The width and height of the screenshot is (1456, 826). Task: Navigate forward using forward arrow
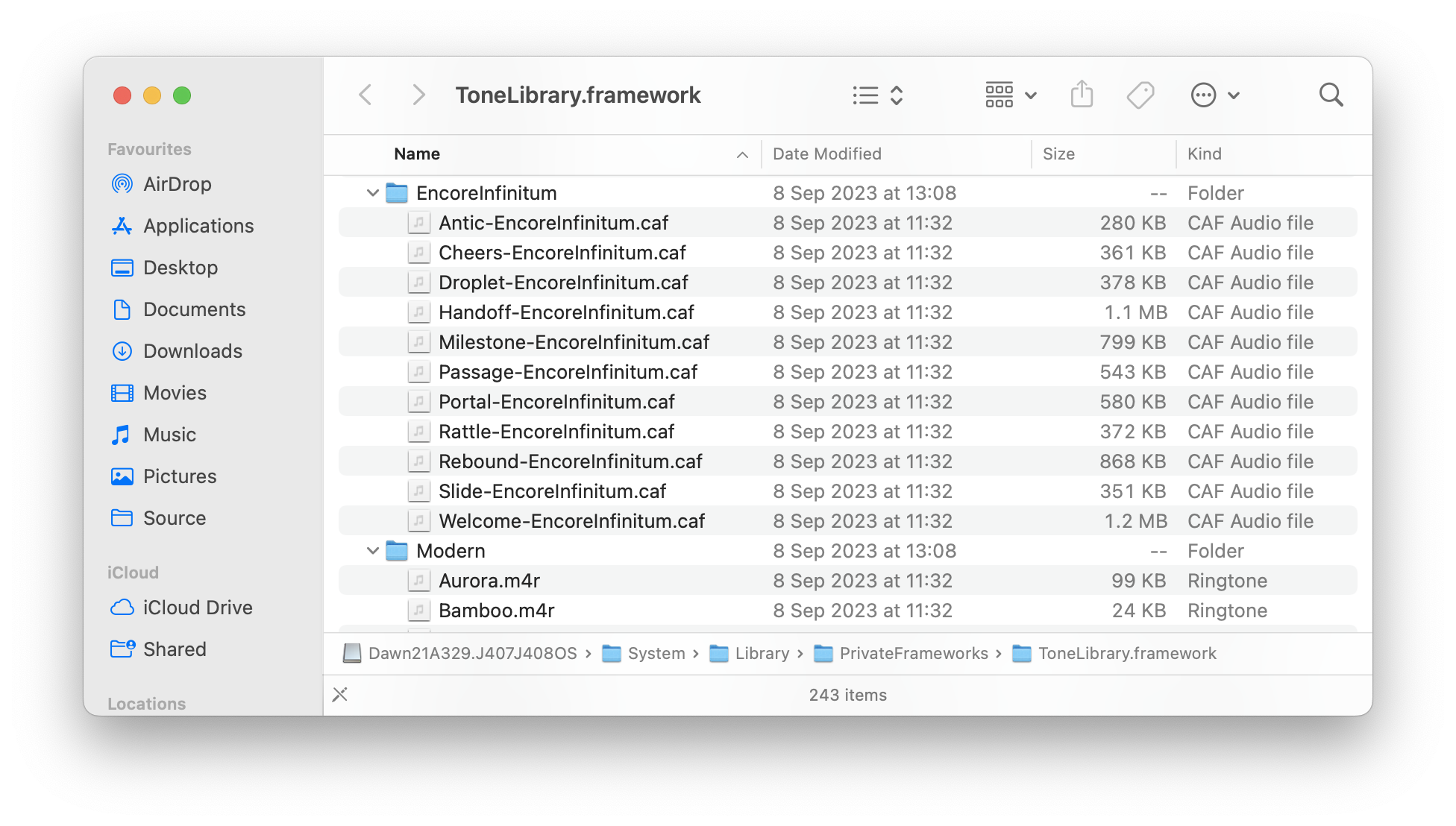418,95
